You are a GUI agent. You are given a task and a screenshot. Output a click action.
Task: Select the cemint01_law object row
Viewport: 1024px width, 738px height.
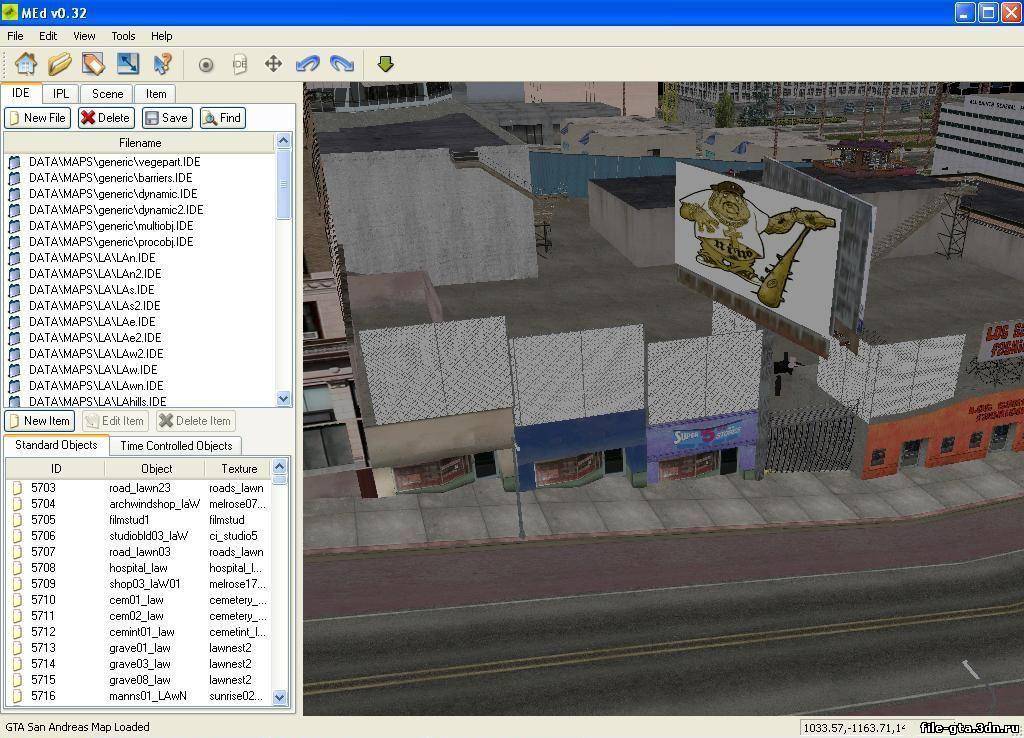pyautogui.click(x=139, y=632)
